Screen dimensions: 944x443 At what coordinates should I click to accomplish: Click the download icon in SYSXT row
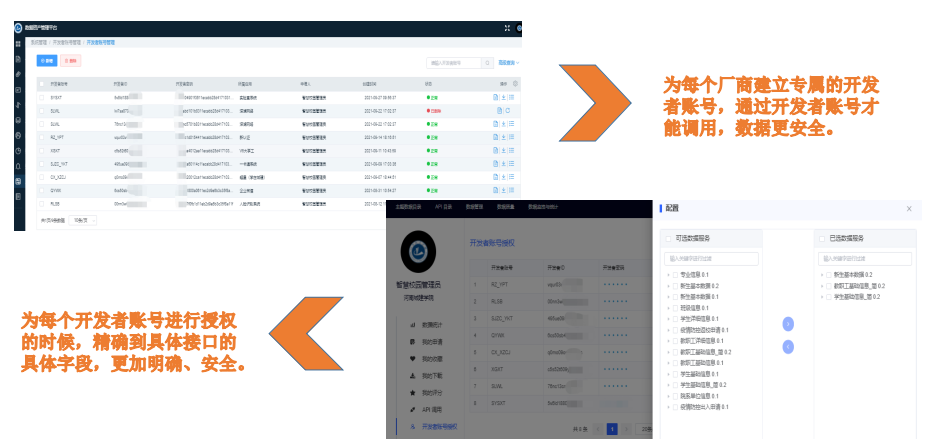coord(504,97)
